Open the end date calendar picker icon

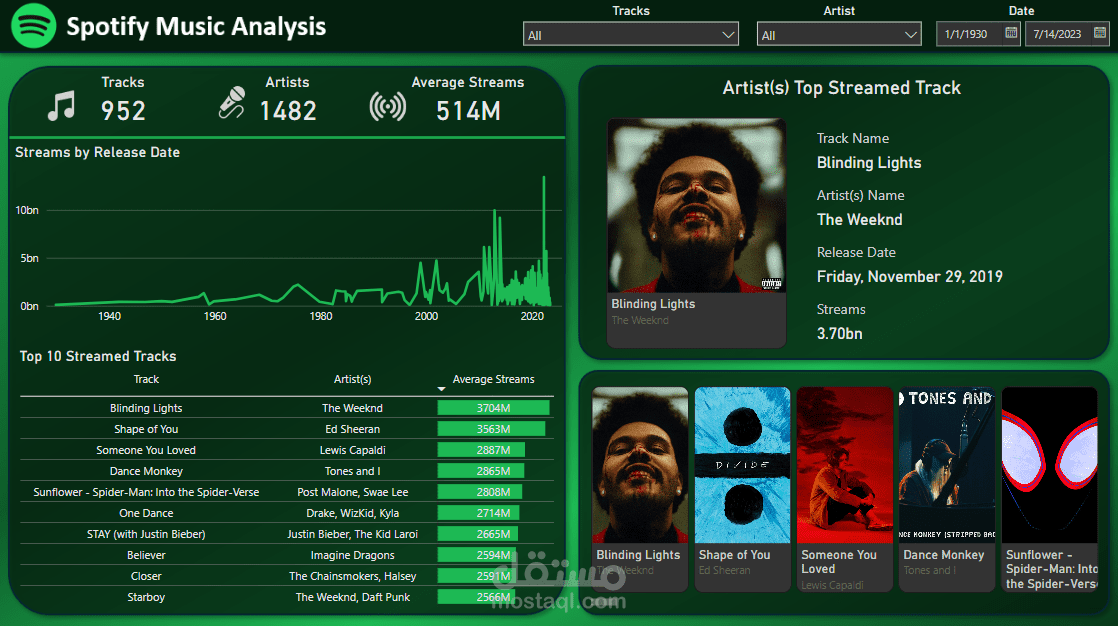pos(1100,33)
